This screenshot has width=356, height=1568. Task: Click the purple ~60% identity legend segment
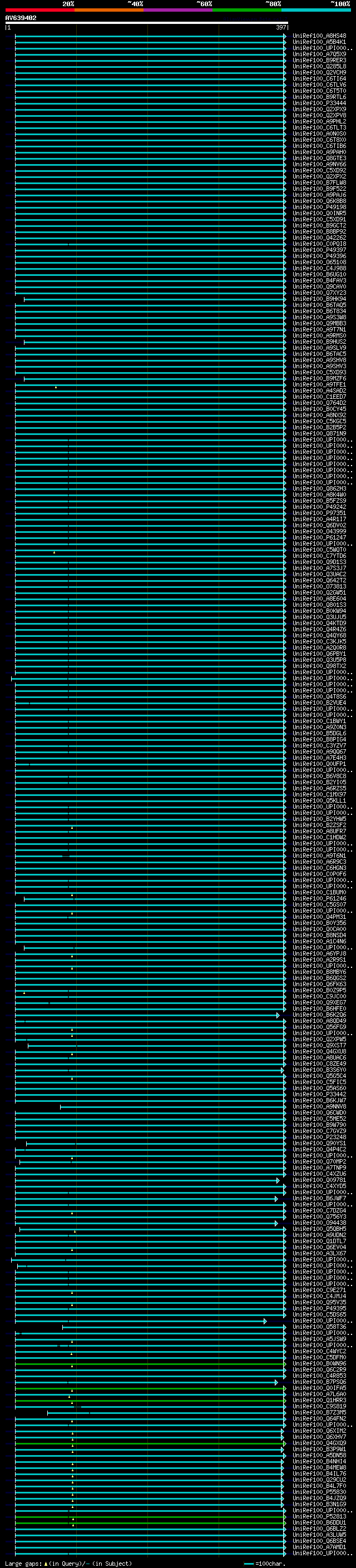click(x=179, y=10)
